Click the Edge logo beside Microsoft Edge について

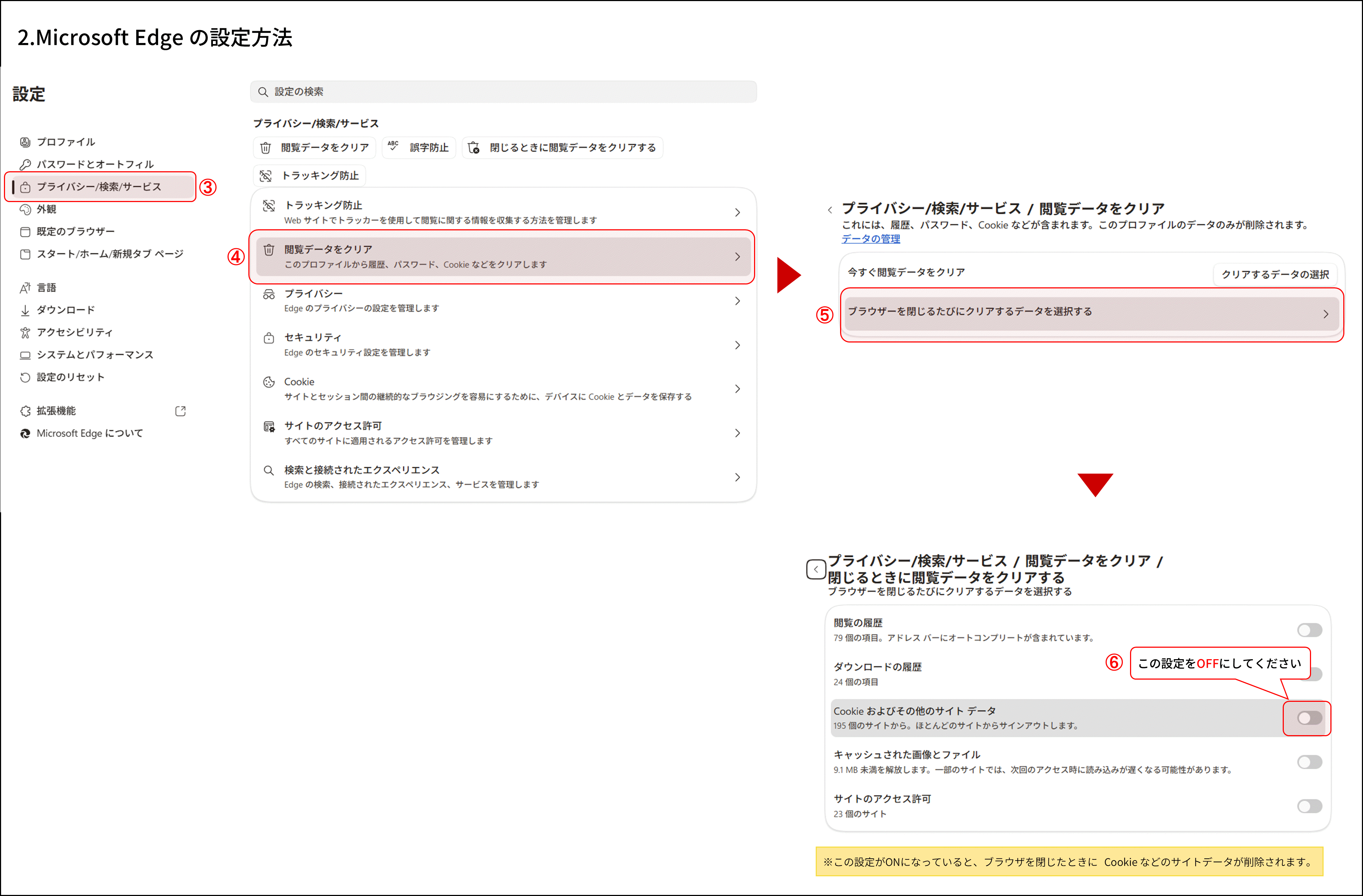(25, 433)
